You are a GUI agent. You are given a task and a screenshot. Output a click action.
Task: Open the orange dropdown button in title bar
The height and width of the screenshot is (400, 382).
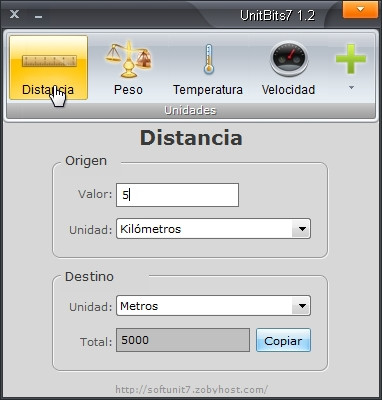360,10
